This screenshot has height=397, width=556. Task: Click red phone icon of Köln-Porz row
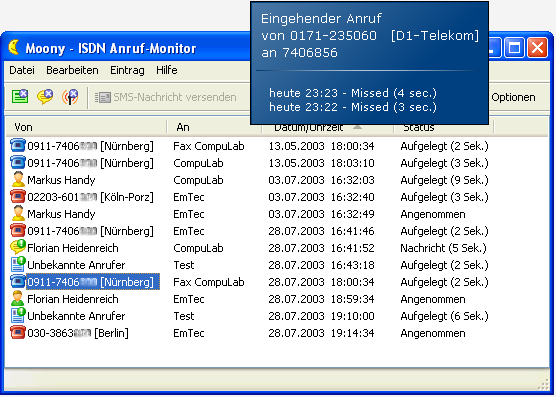coord(18,197)
